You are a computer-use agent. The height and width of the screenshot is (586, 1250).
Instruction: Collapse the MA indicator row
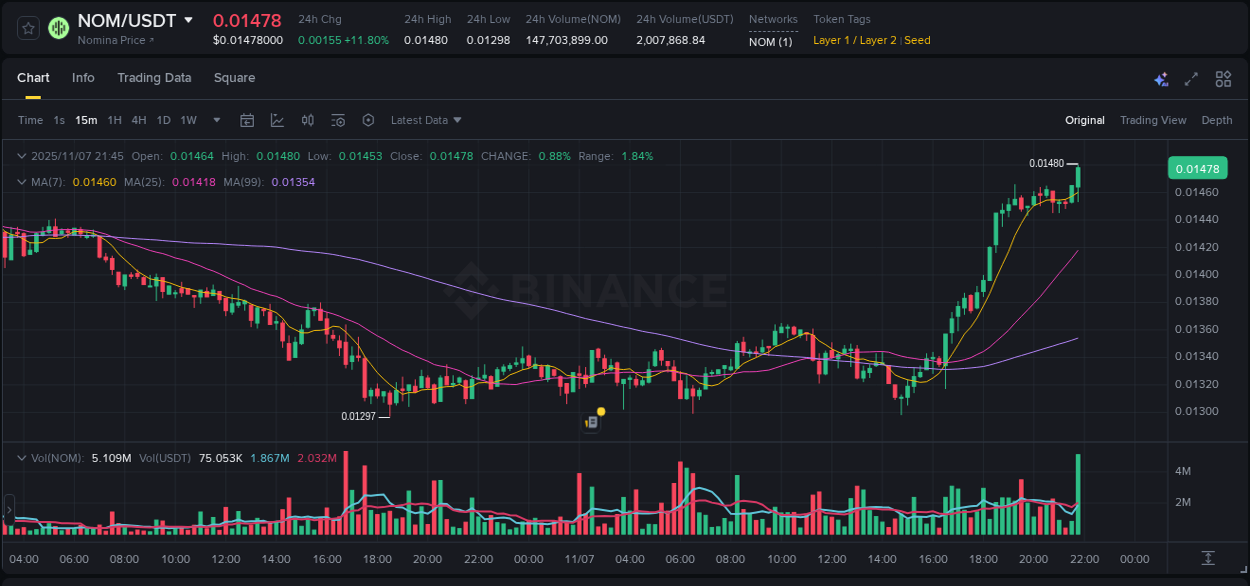pyautogui.click(x=21, y=182)
